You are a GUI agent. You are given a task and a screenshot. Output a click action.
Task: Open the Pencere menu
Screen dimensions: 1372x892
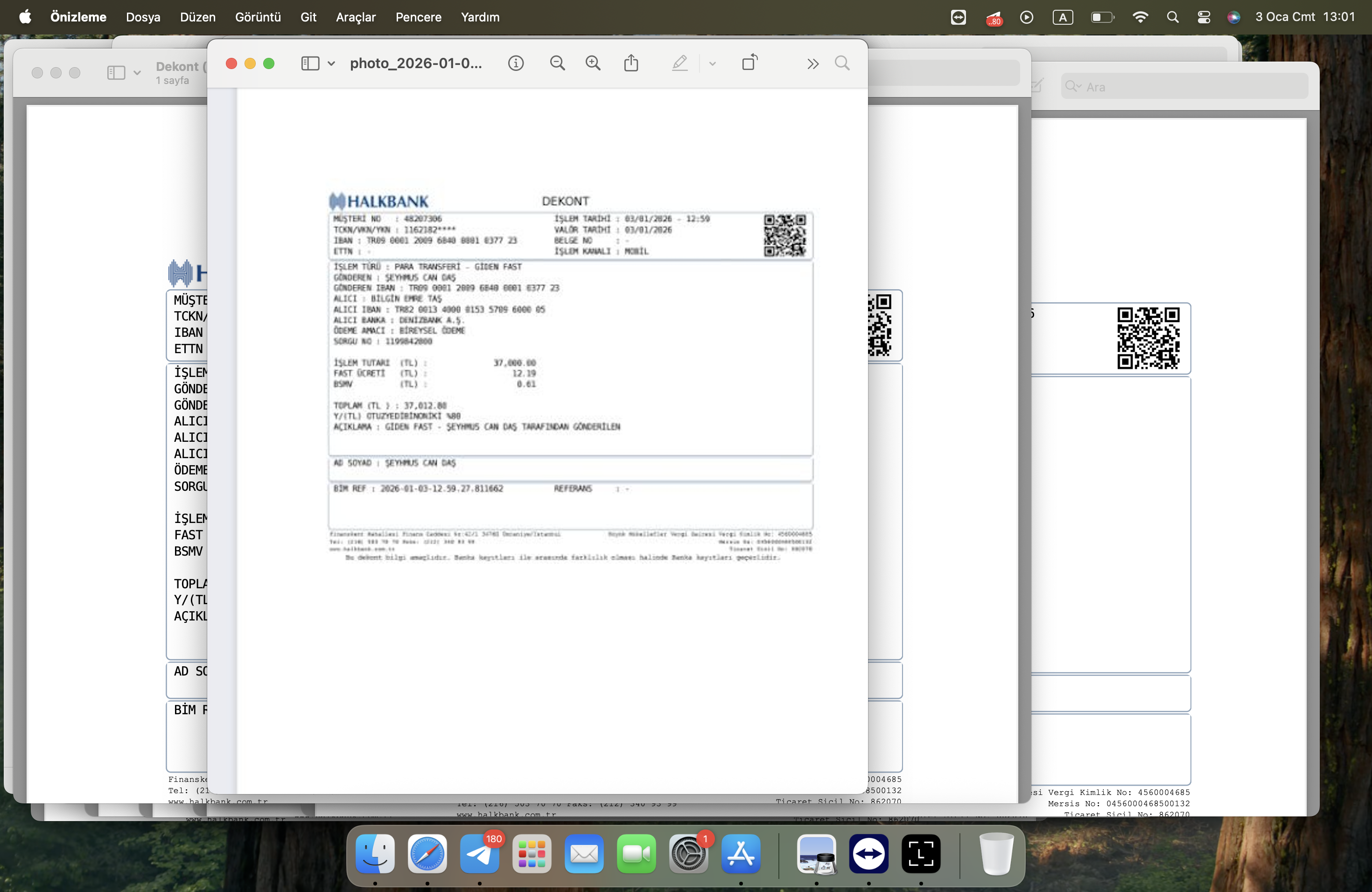[x=419, y=17]
